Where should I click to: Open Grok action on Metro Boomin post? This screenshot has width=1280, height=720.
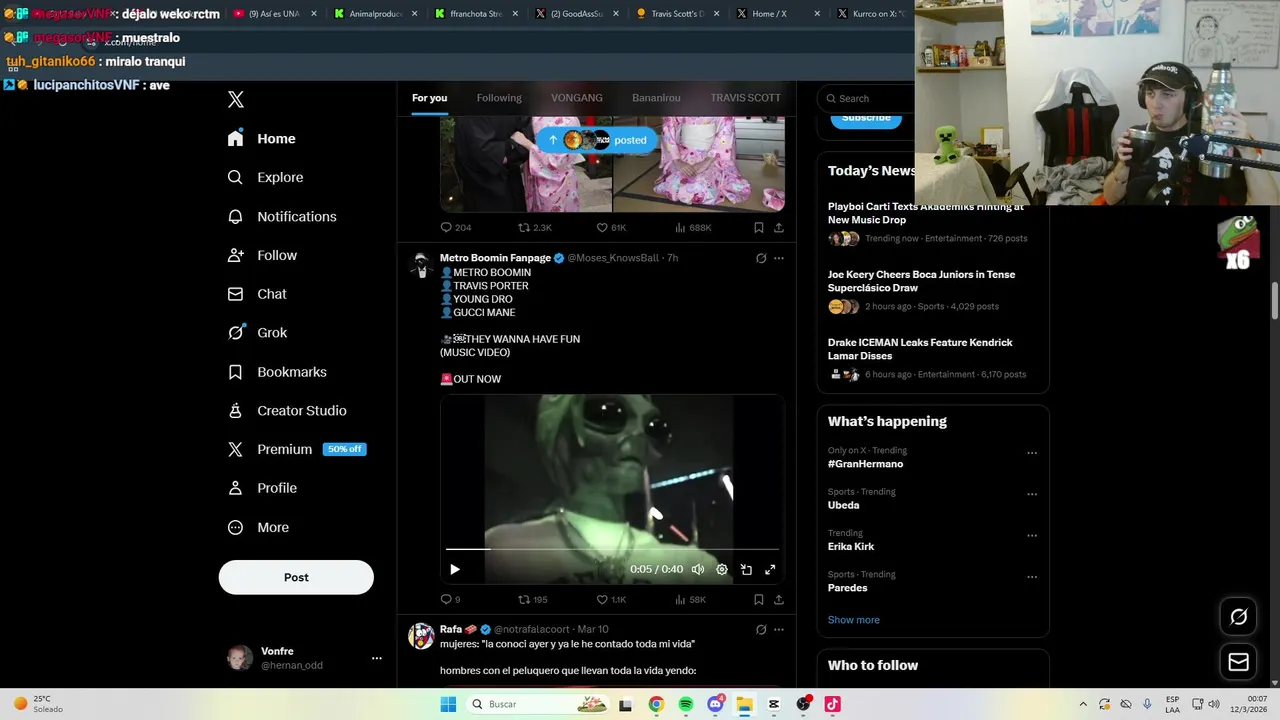761,258
